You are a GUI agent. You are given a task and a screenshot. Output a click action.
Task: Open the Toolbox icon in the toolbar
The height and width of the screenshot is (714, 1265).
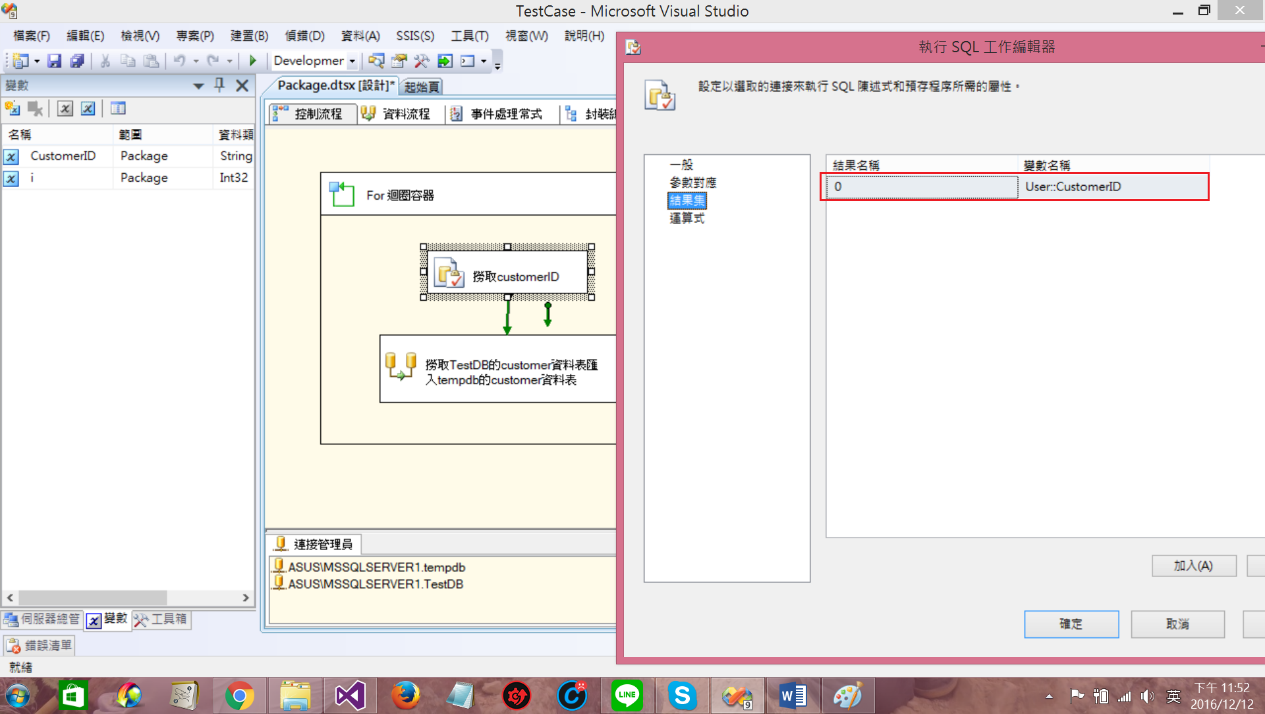point(421,61)
